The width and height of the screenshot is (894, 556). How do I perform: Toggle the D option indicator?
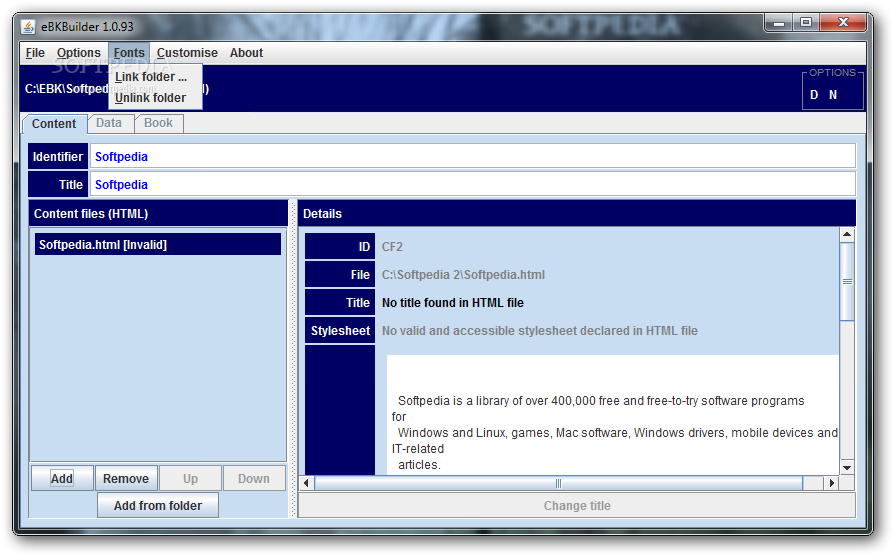[814, 95]
